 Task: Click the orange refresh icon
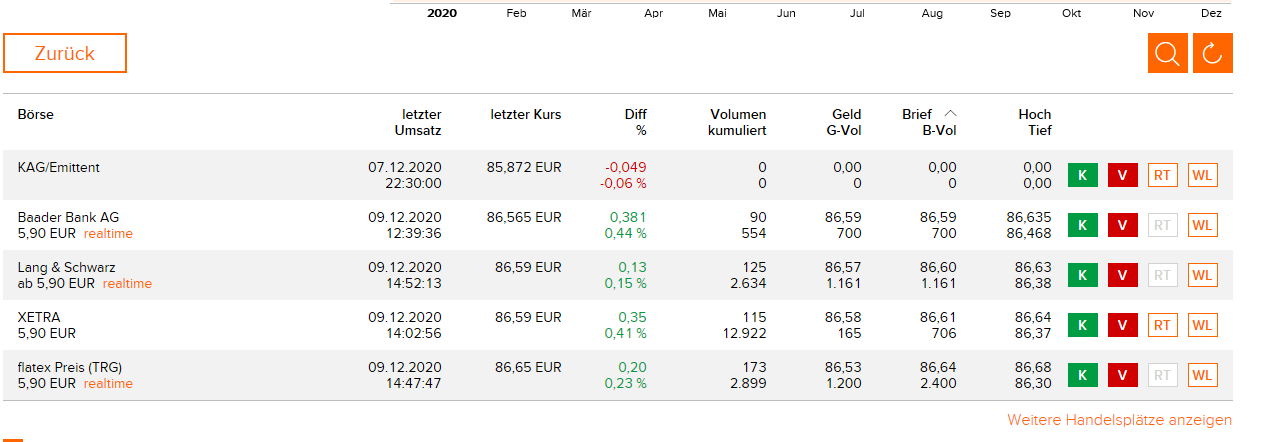tap(1212, 53)
